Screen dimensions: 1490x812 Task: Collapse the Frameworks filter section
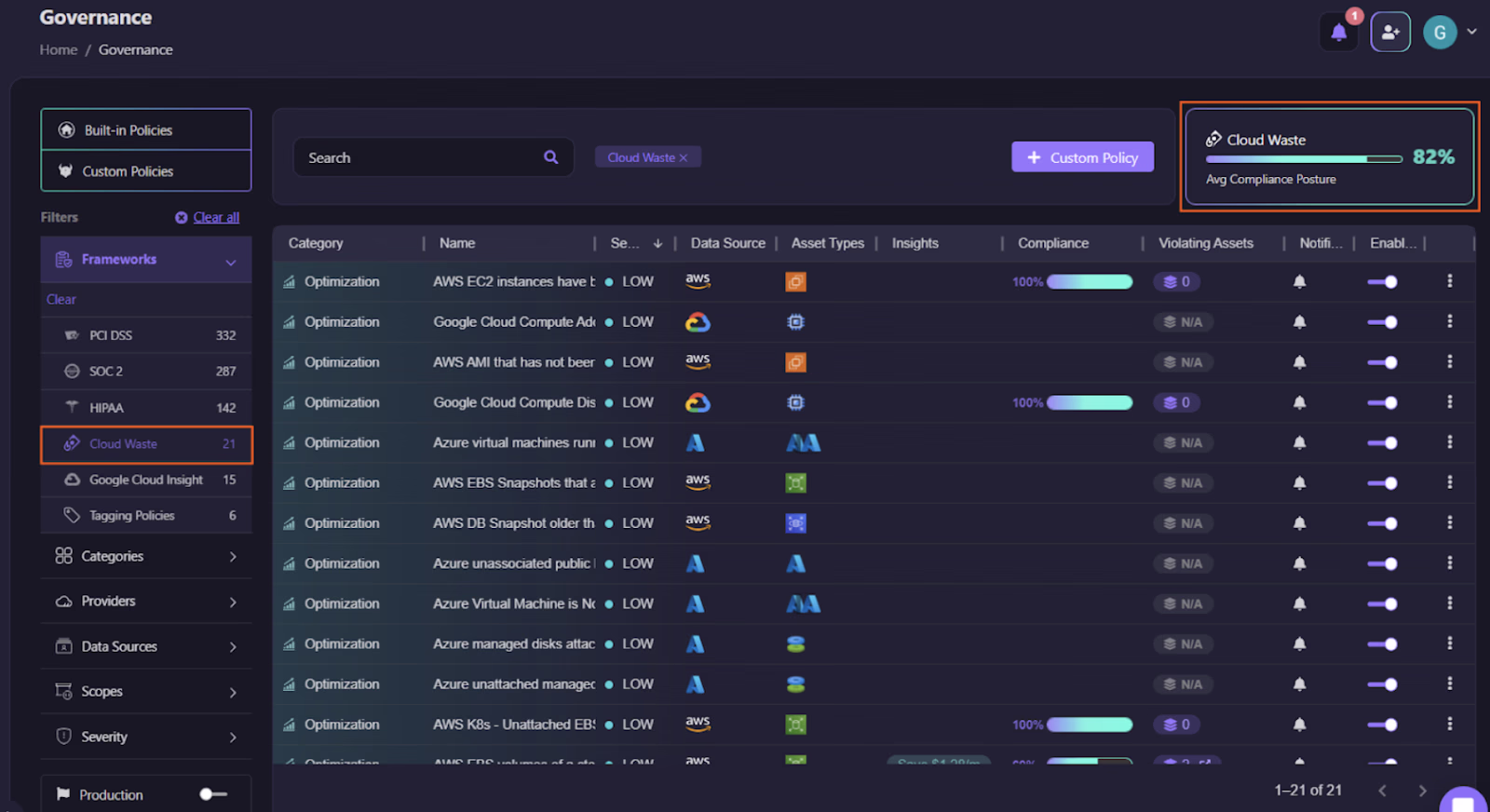tap(146, 260)
